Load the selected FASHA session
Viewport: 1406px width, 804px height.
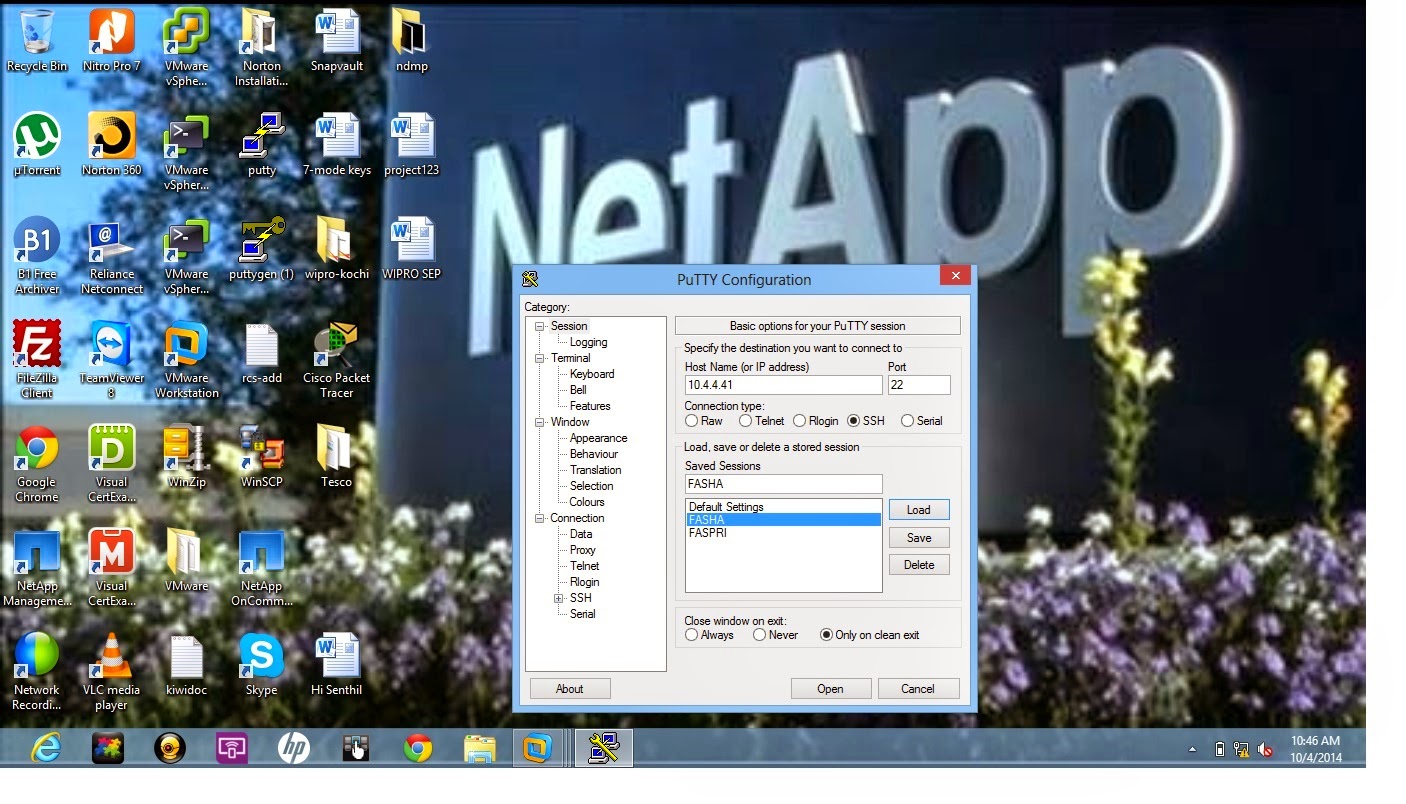(x=917, y=509)
